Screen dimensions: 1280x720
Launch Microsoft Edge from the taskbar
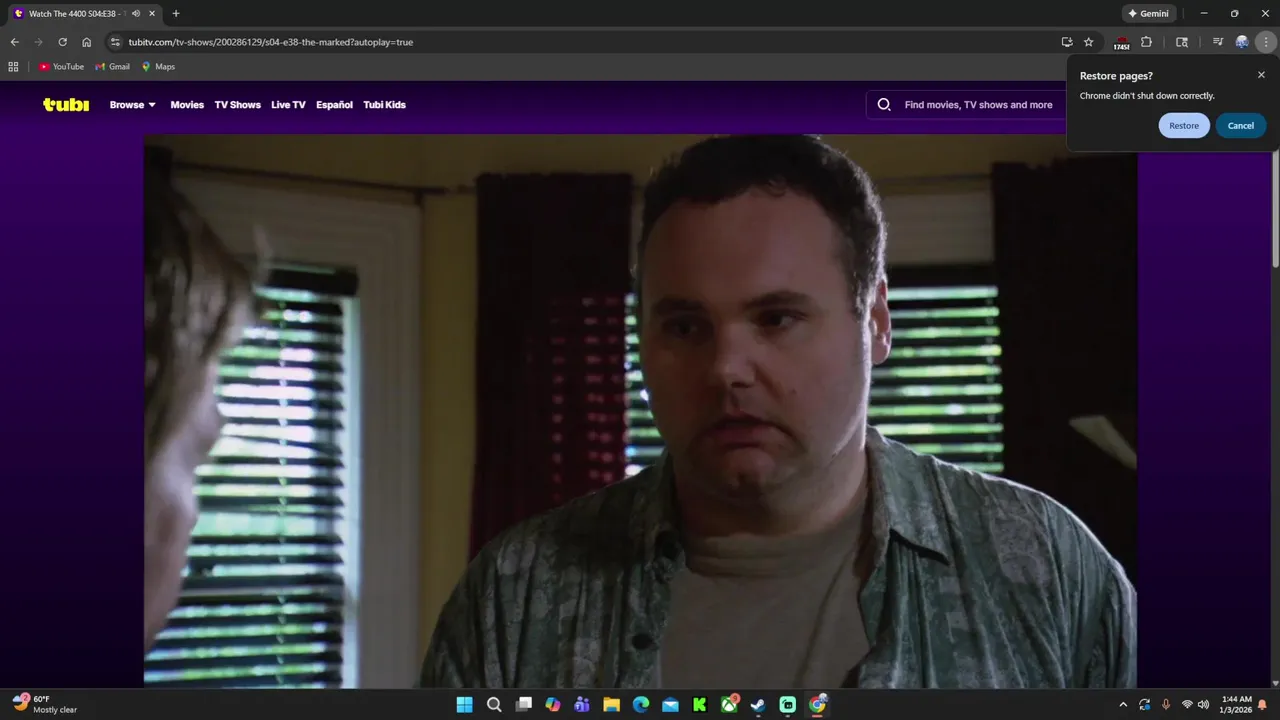[641, 705]
